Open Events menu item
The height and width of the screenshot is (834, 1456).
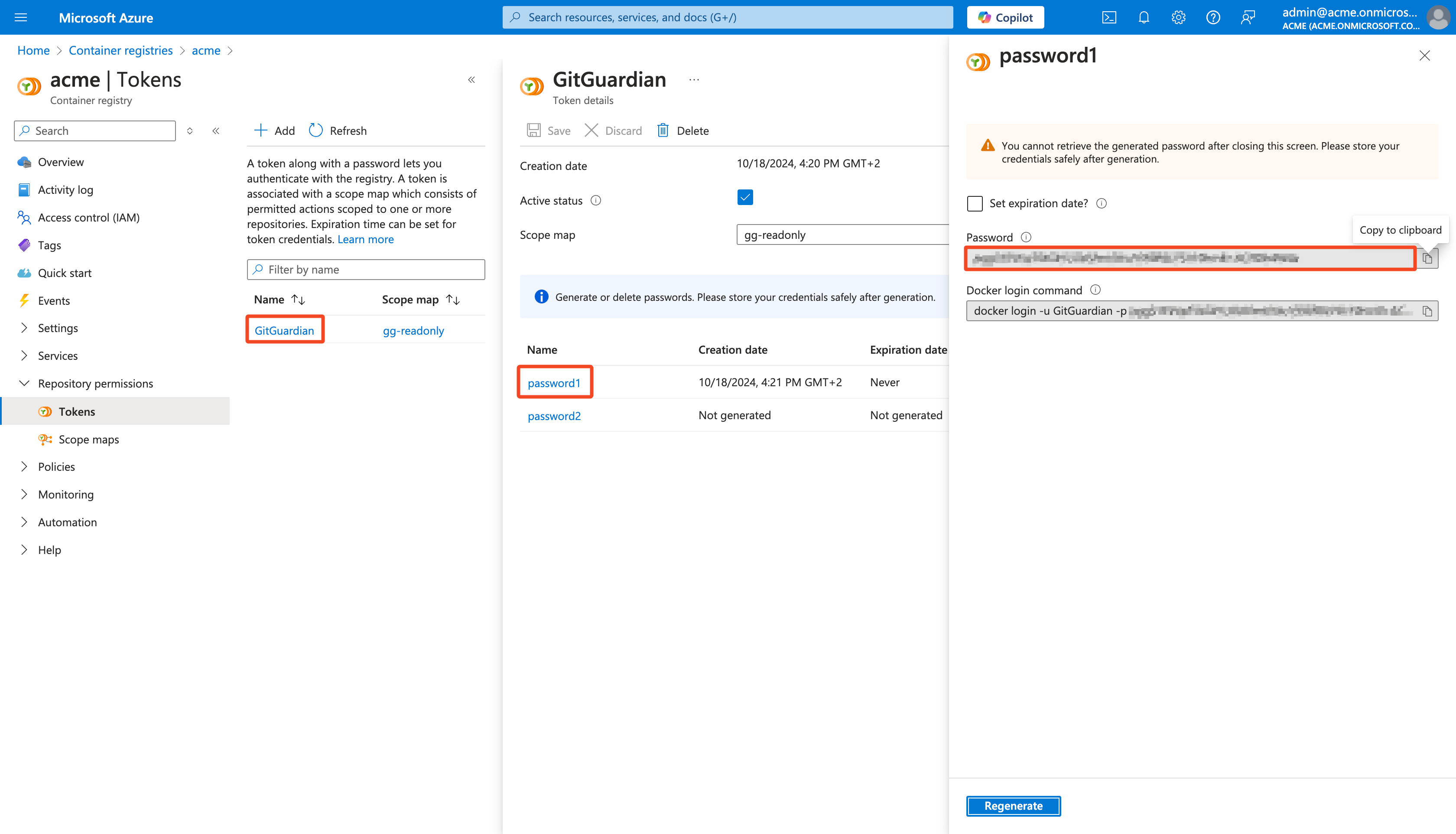click(54, 301)
